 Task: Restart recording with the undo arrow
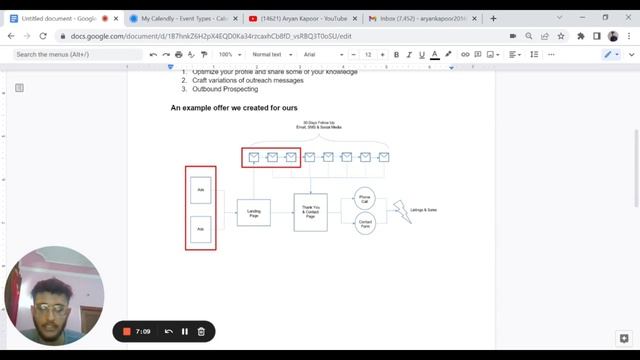point(169,331)
